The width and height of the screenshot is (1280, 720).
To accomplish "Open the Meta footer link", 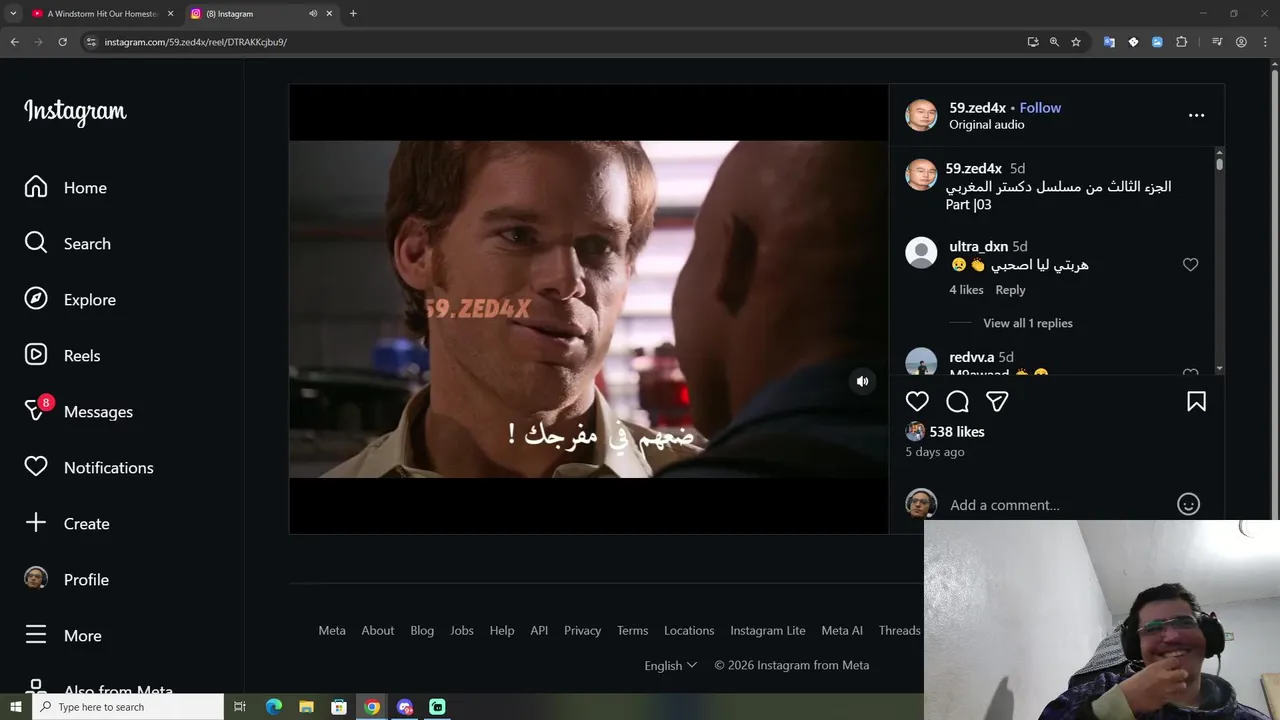I will tap(332, 630).
